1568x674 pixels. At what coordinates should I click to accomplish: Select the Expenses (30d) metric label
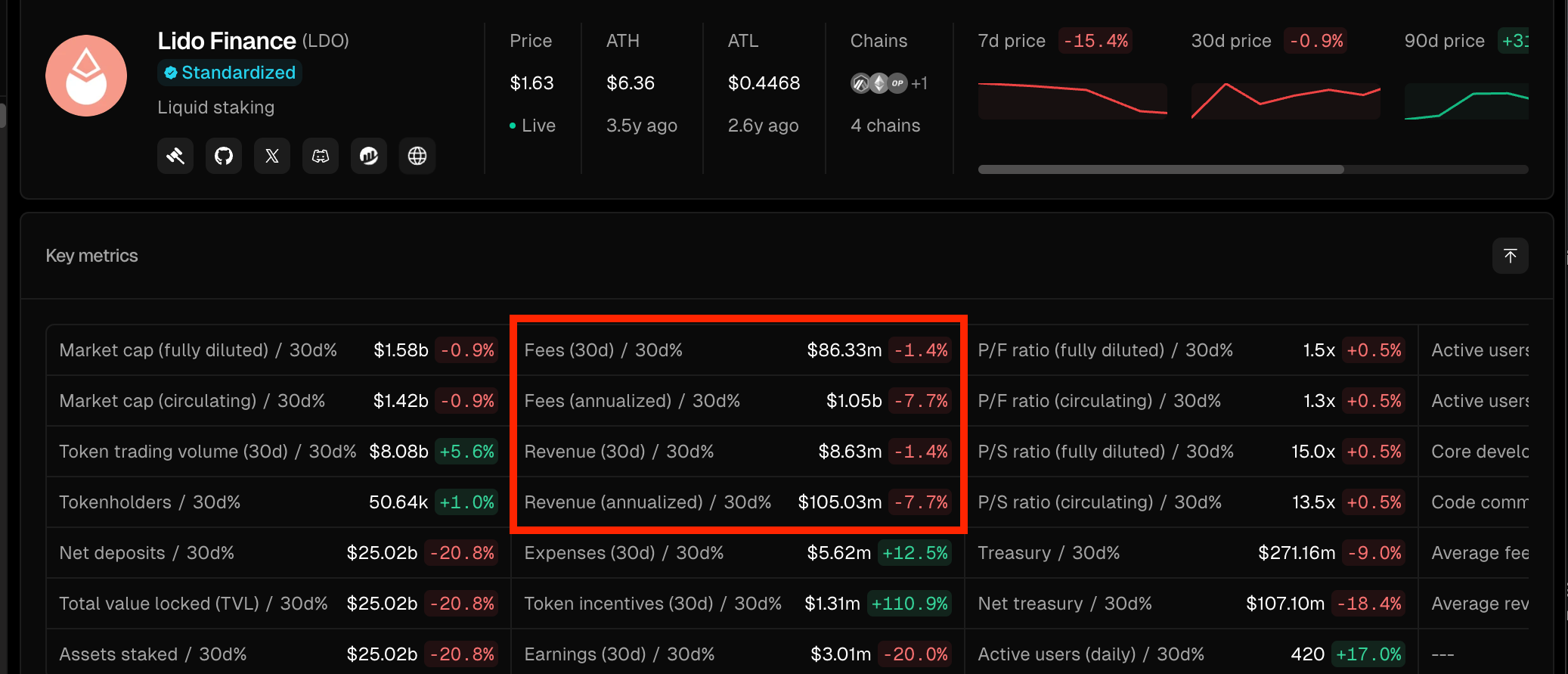[624, 553]
